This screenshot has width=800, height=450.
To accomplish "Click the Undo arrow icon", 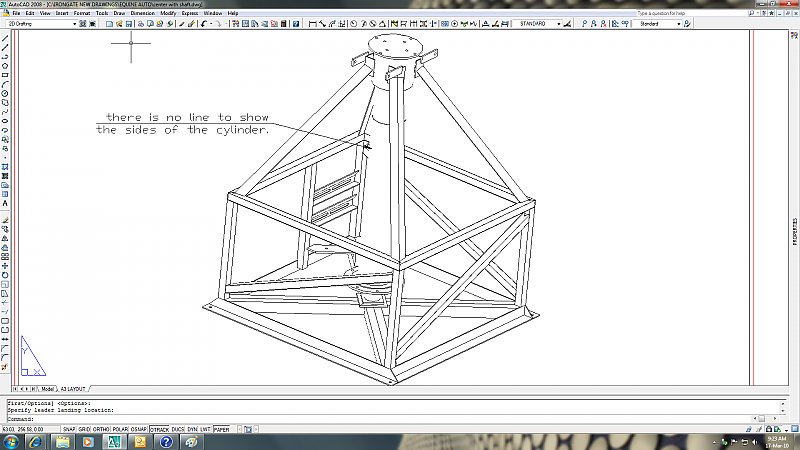I will (204, 23).
